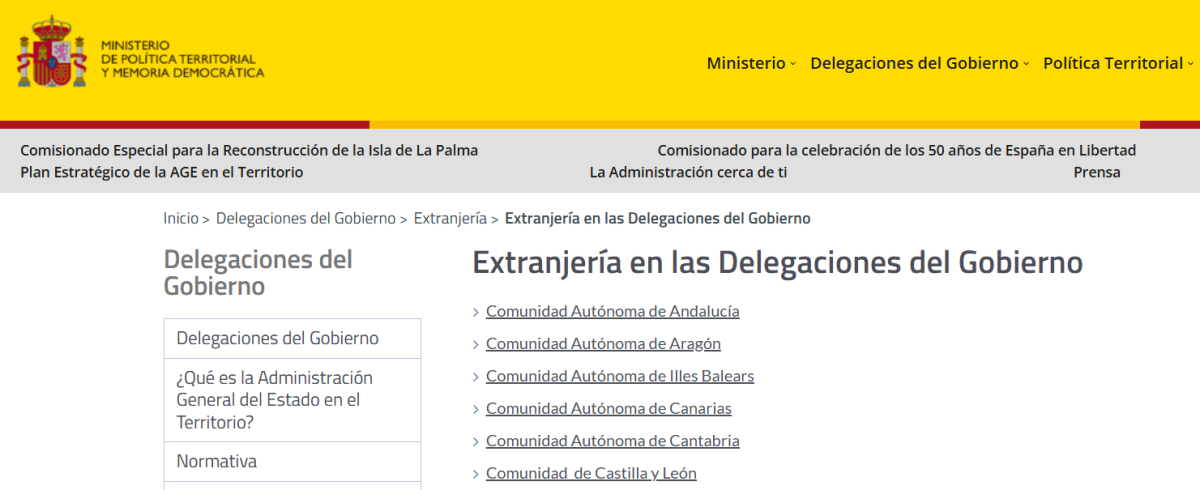Select Extranjería breadcrumb link
Screen dimensions: 1200x490
click(x=450, y=218)
